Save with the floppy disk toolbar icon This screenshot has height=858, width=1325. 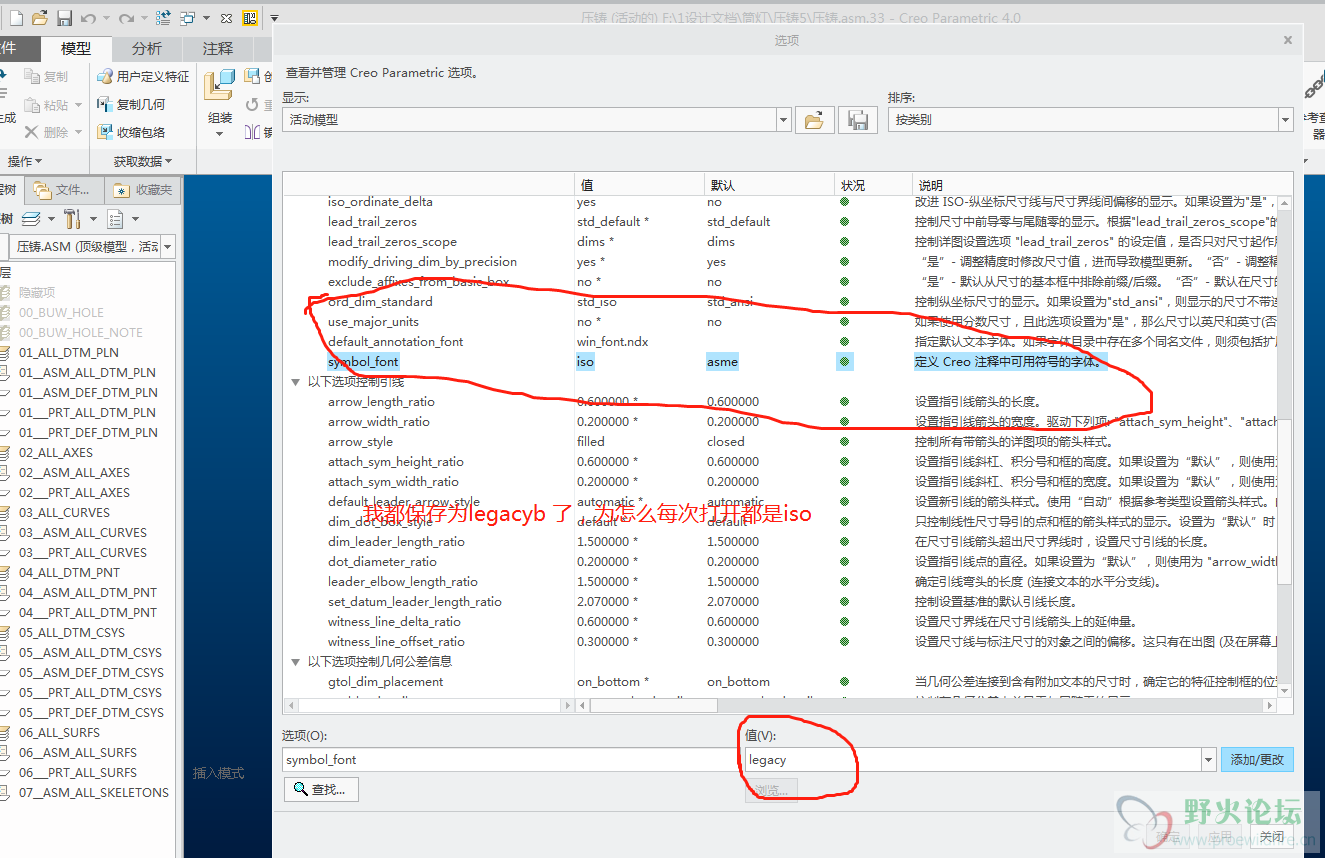tap(64, 18)
